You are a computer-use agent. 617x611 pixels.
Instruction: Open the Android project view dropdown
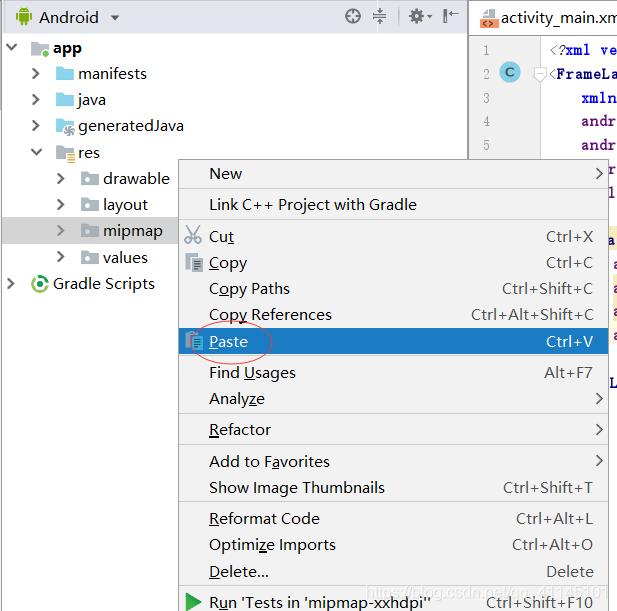115,18
